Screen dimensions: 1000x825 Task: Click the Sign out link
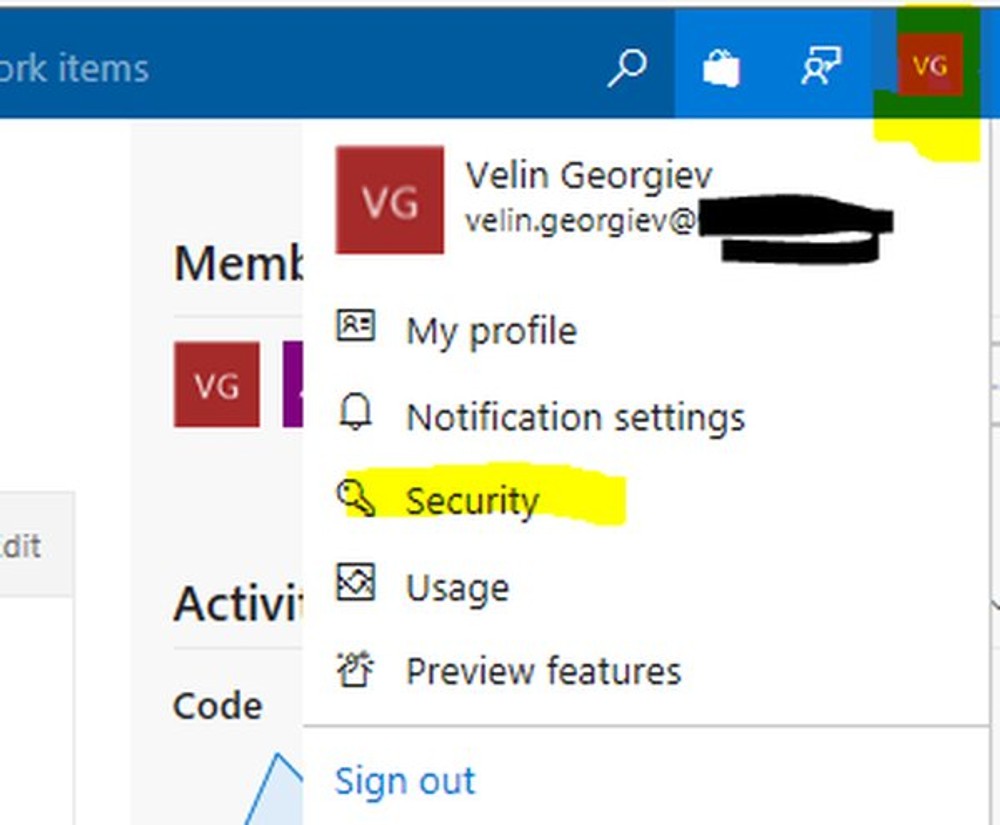[x=404, y=780]
